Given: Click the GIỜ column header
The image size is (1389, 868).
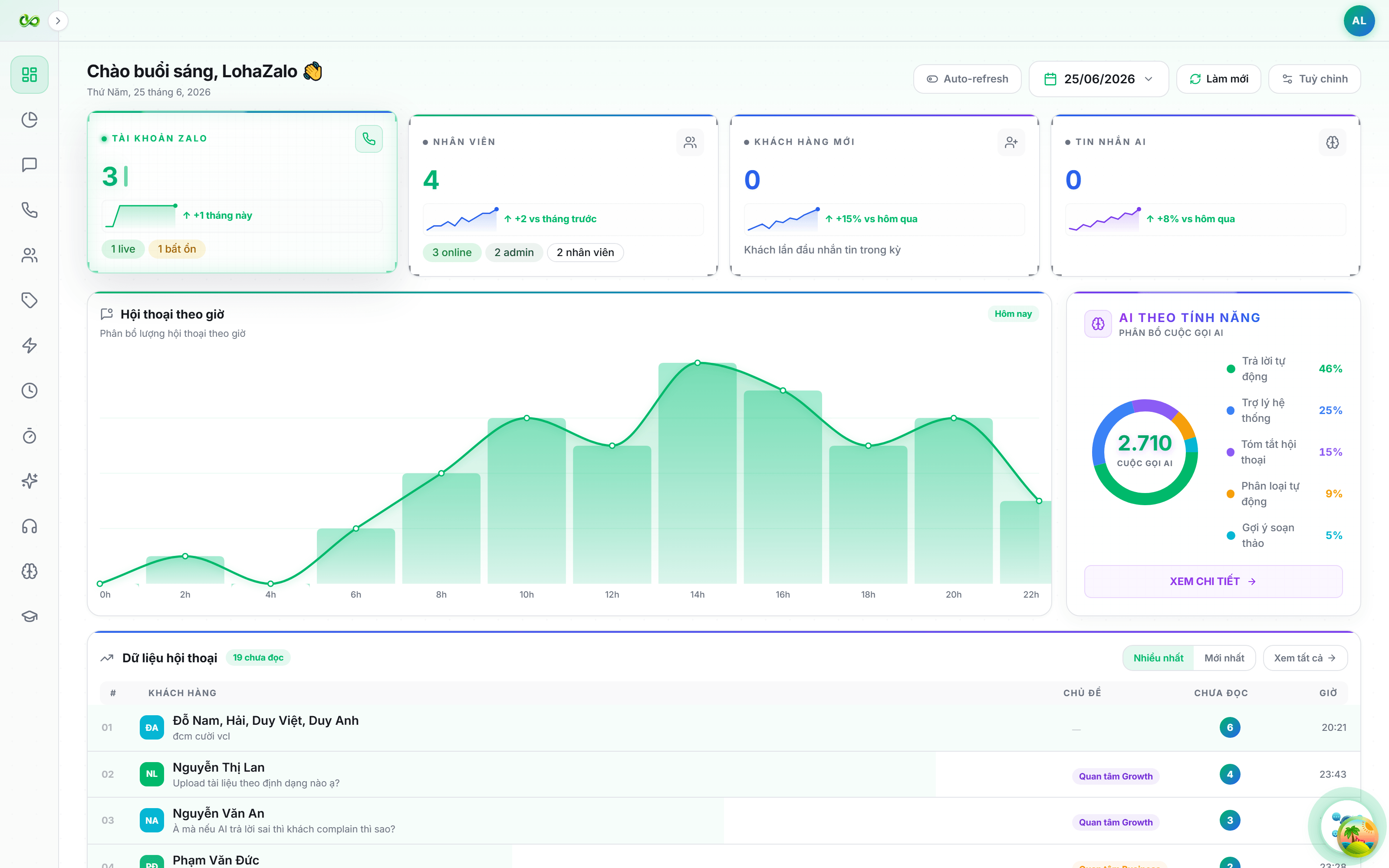Looking at the screenshot, I should [x=1328, y=693].
